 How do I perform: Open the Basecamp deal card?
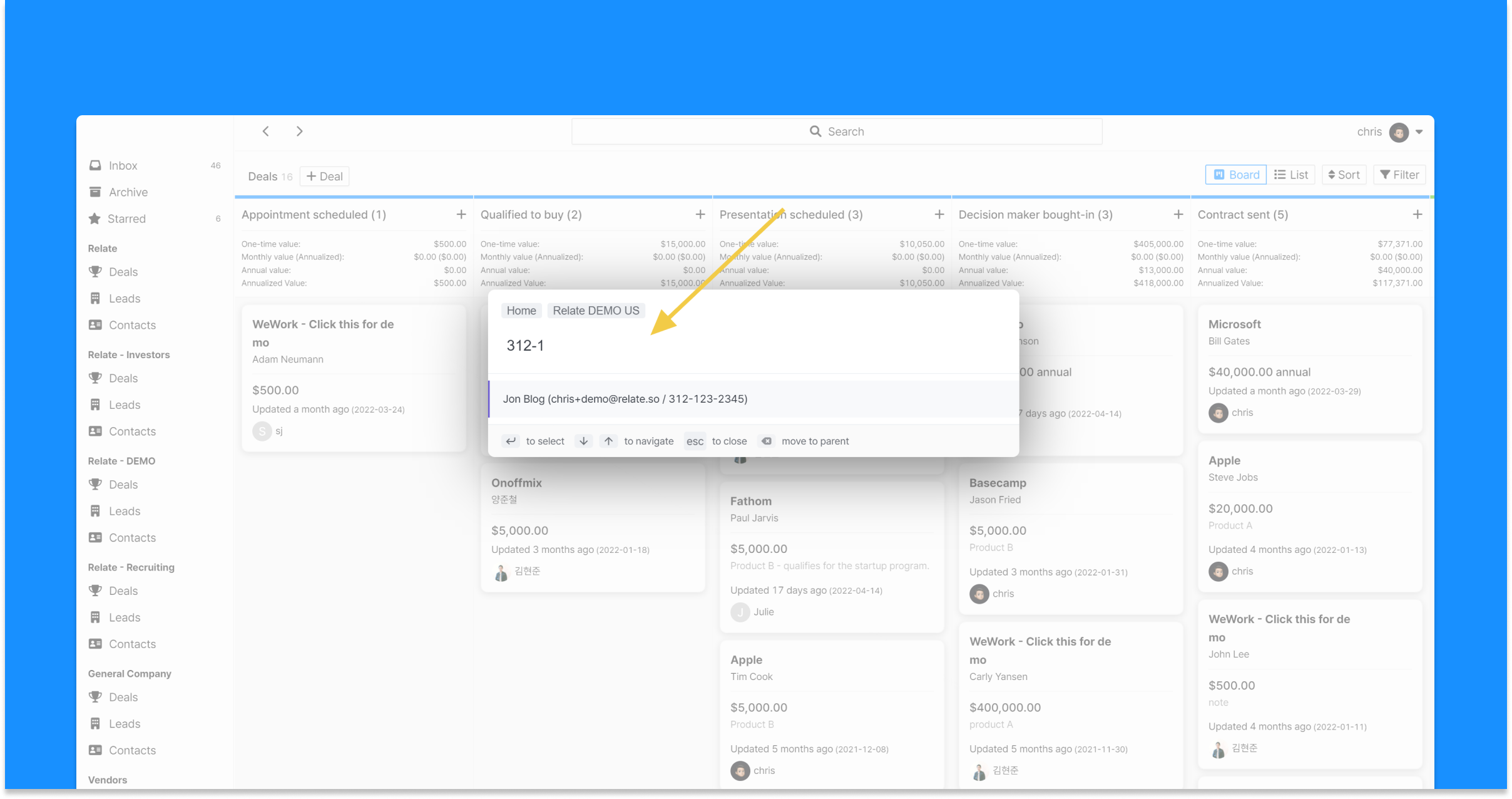click(x=1071, y=539)
